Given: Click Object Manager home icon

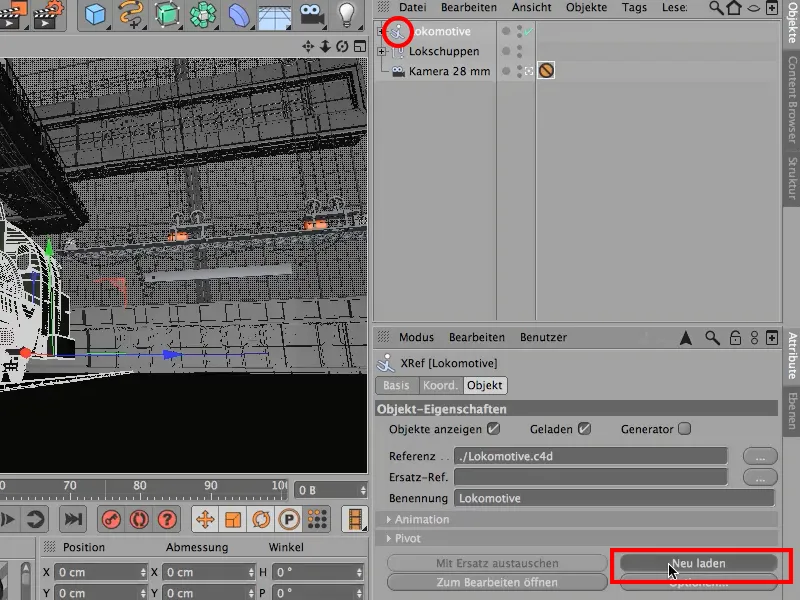Looking at the screenshot, I should click(734, 8).
